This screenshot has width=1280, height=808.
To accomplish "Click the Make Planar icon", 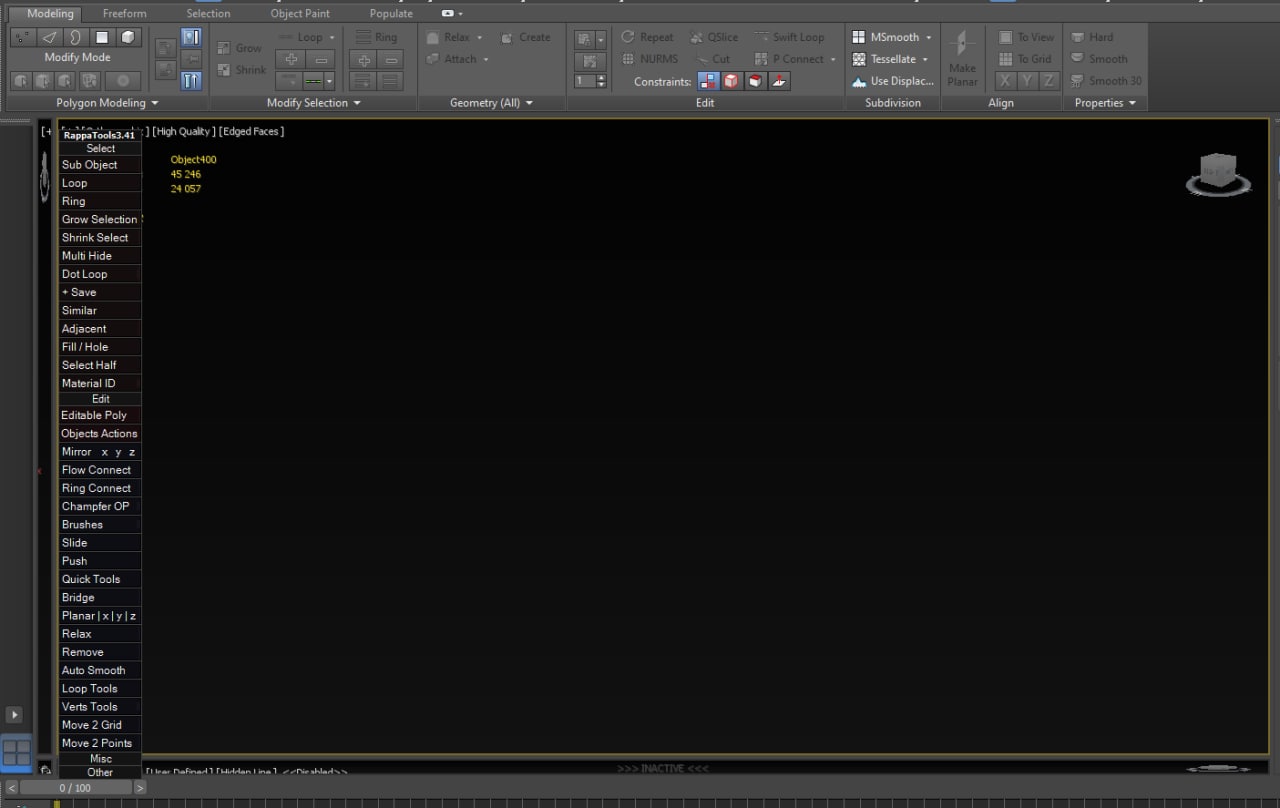I will pyautogui.click(x=962, y=44).
